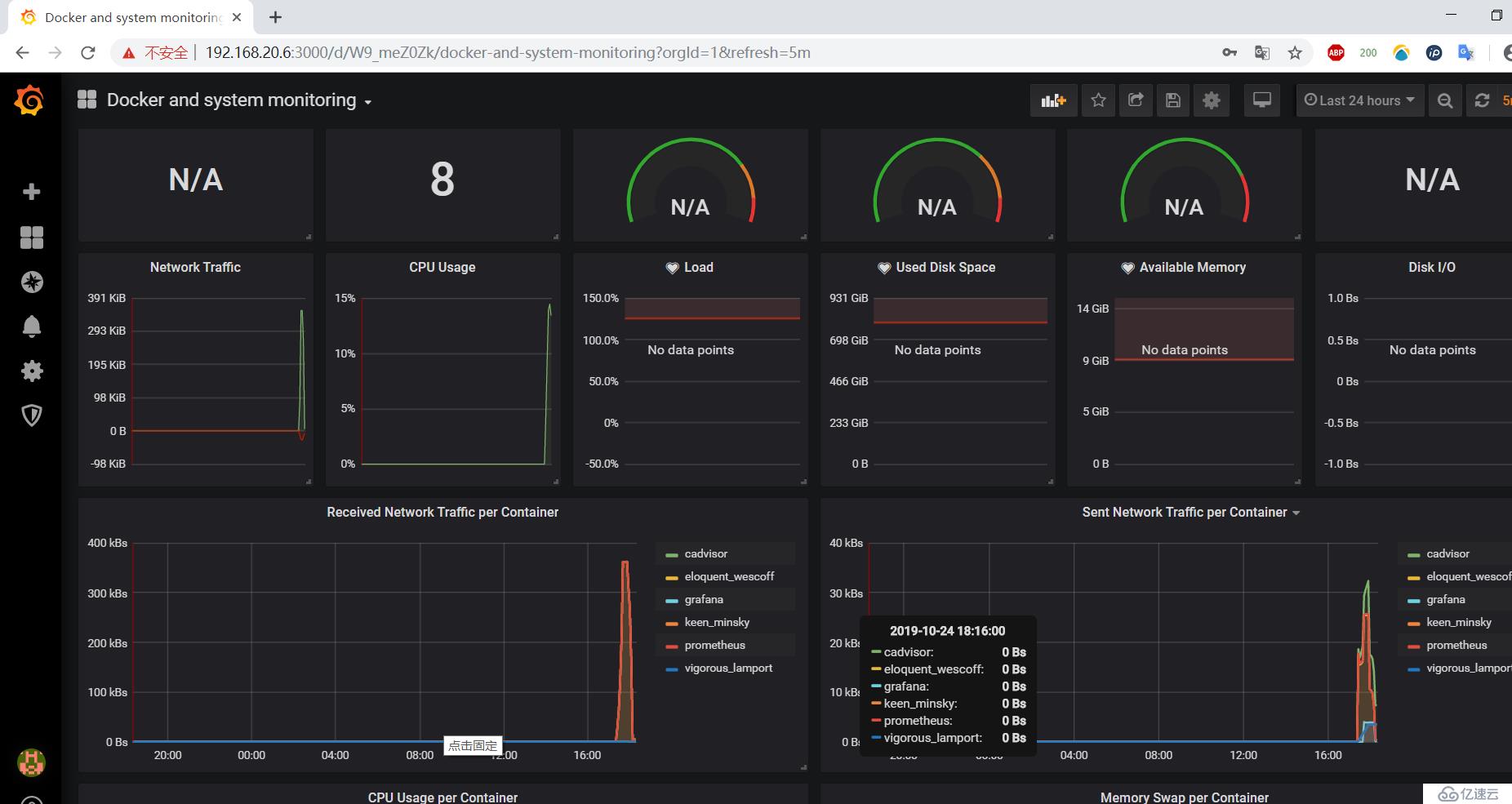Image resolution: width=1512 pixels, height=804 pixels.
Task: Click the Network Traffic panel title
Action: [x=195, y=267]
